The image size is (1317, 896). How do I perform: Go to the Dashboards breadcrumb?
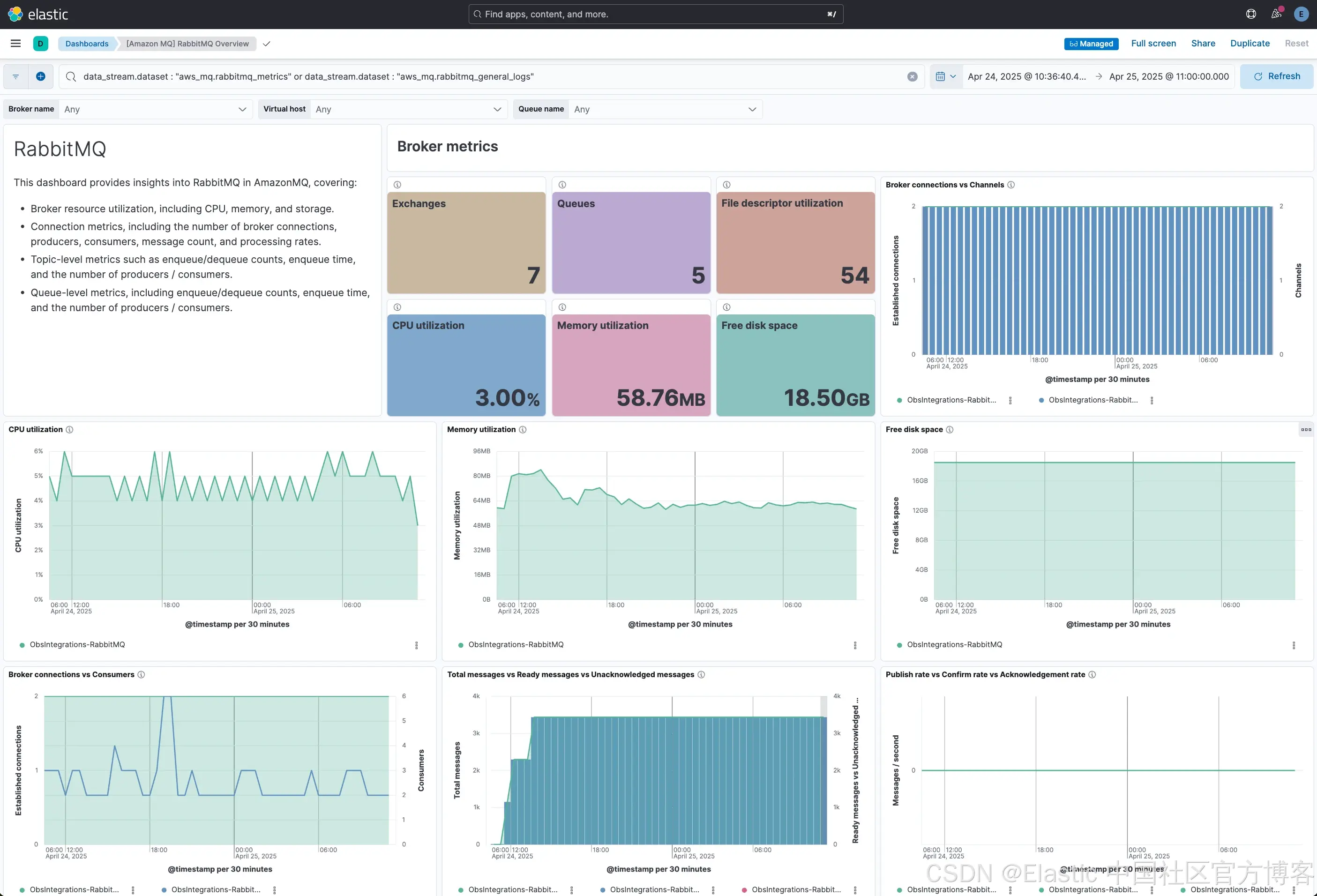(87, 44)
